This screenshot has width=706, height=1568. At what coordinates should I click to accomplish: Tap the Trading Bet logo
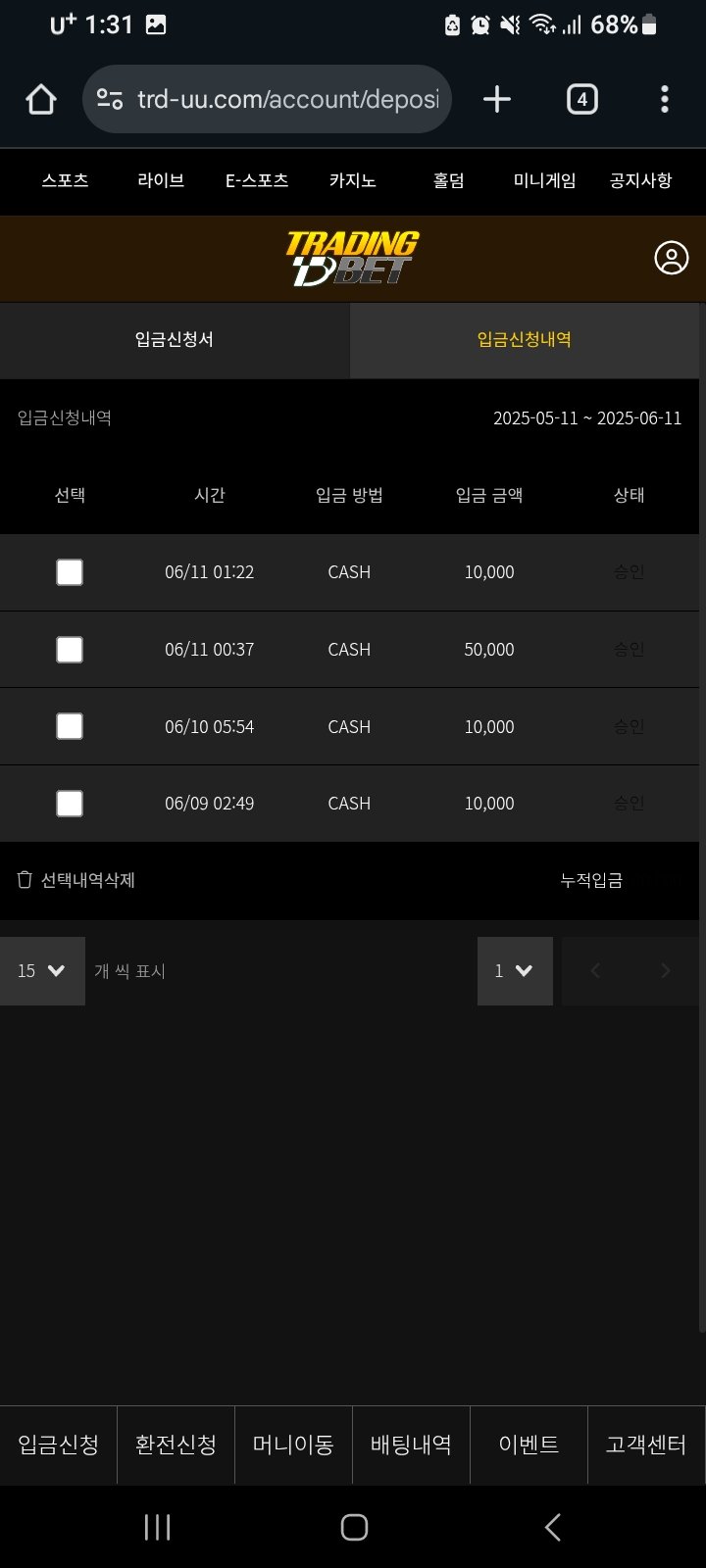pyautogui.click(x=352, y=258)
